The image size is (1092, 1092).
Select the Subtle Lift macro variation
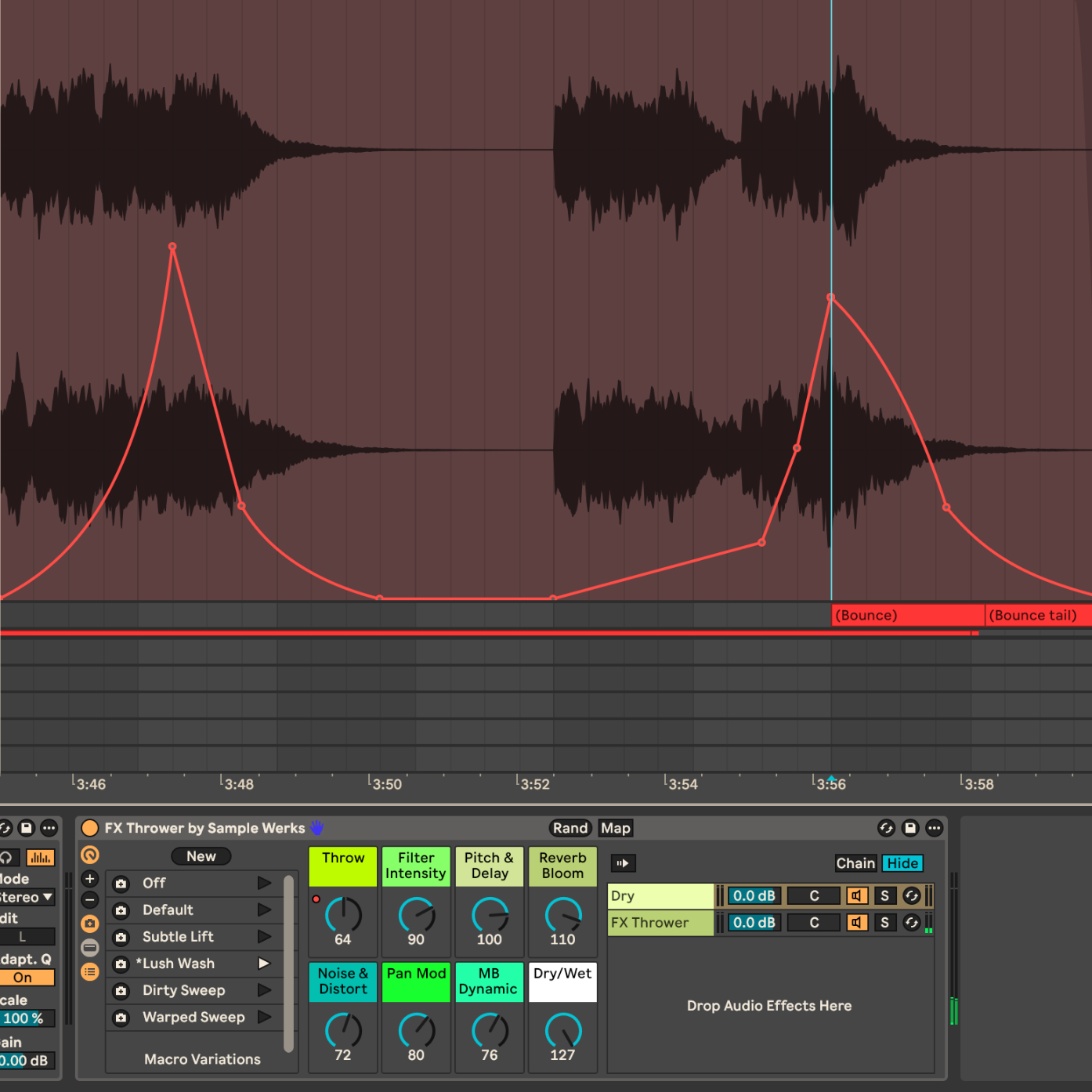178,937
